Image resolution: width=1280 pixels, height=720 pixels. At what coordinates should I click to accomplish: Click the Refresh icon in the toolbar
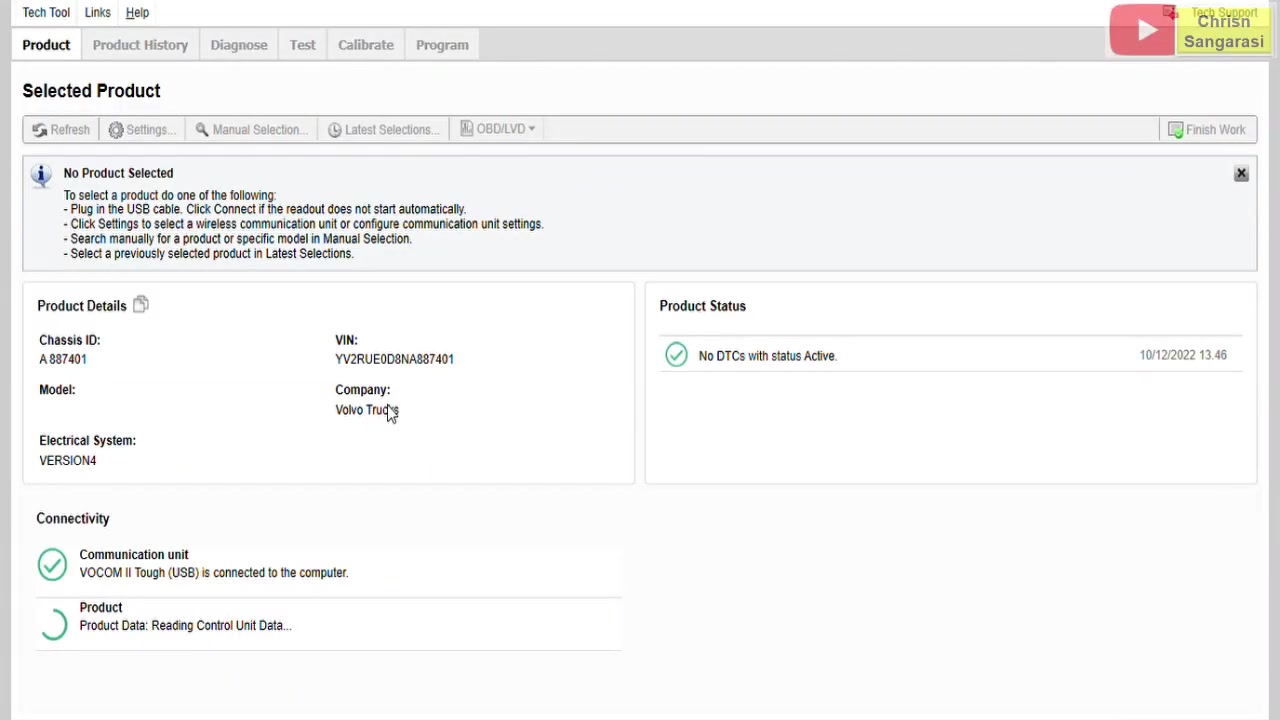click(40, 129)
